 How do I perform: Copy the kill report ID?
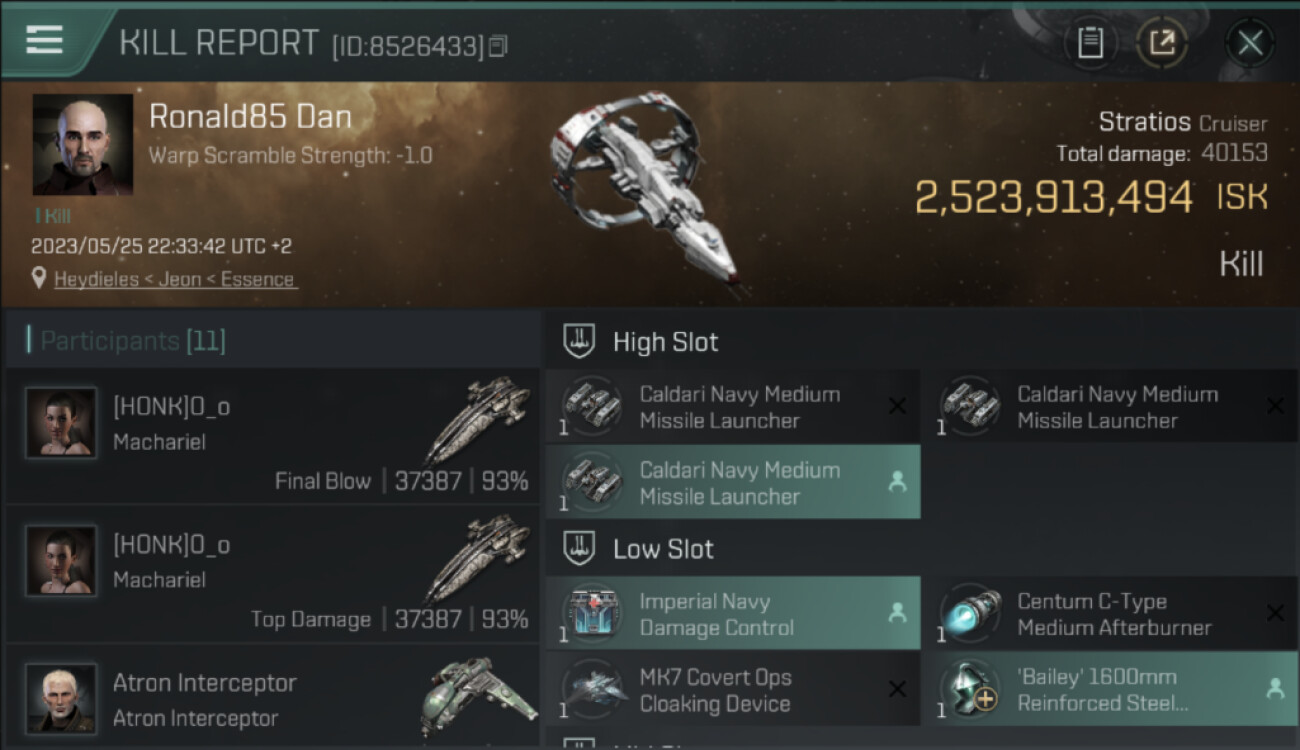[498, 45]
